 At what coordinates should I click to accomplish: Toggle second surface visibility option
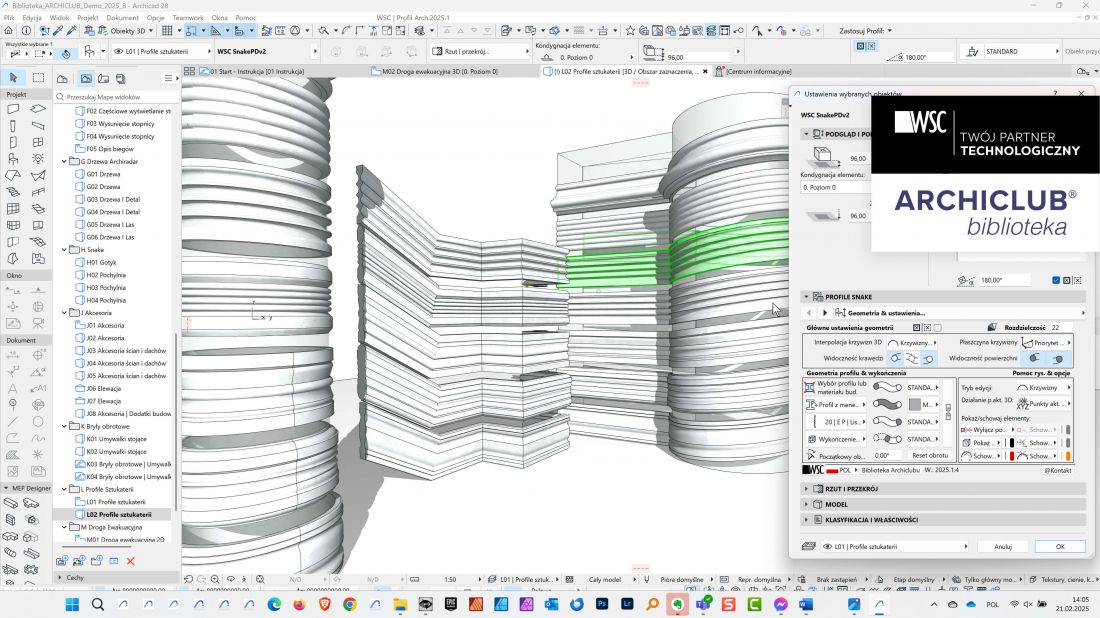tap(1057, 358)
